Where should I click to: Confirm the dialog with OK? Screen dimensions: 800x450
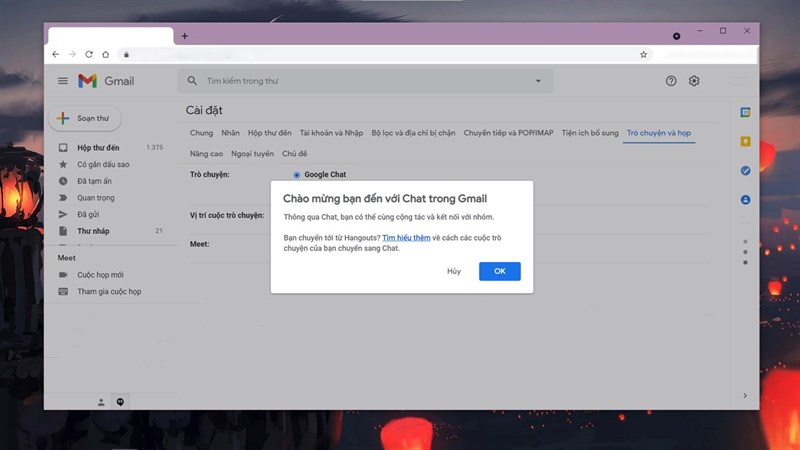pos(499,271)
